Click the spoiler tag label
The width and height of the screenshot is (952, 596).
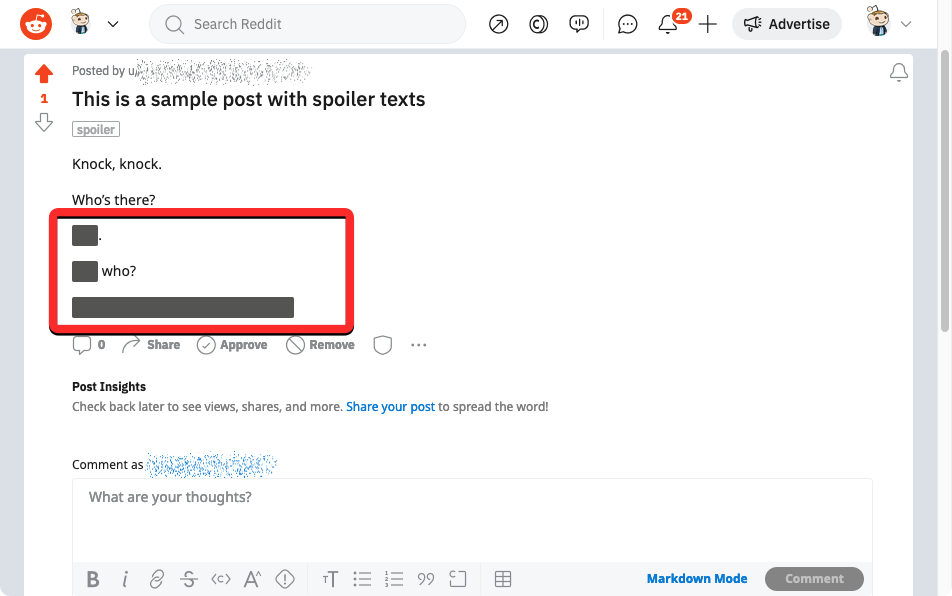point(96,129)
